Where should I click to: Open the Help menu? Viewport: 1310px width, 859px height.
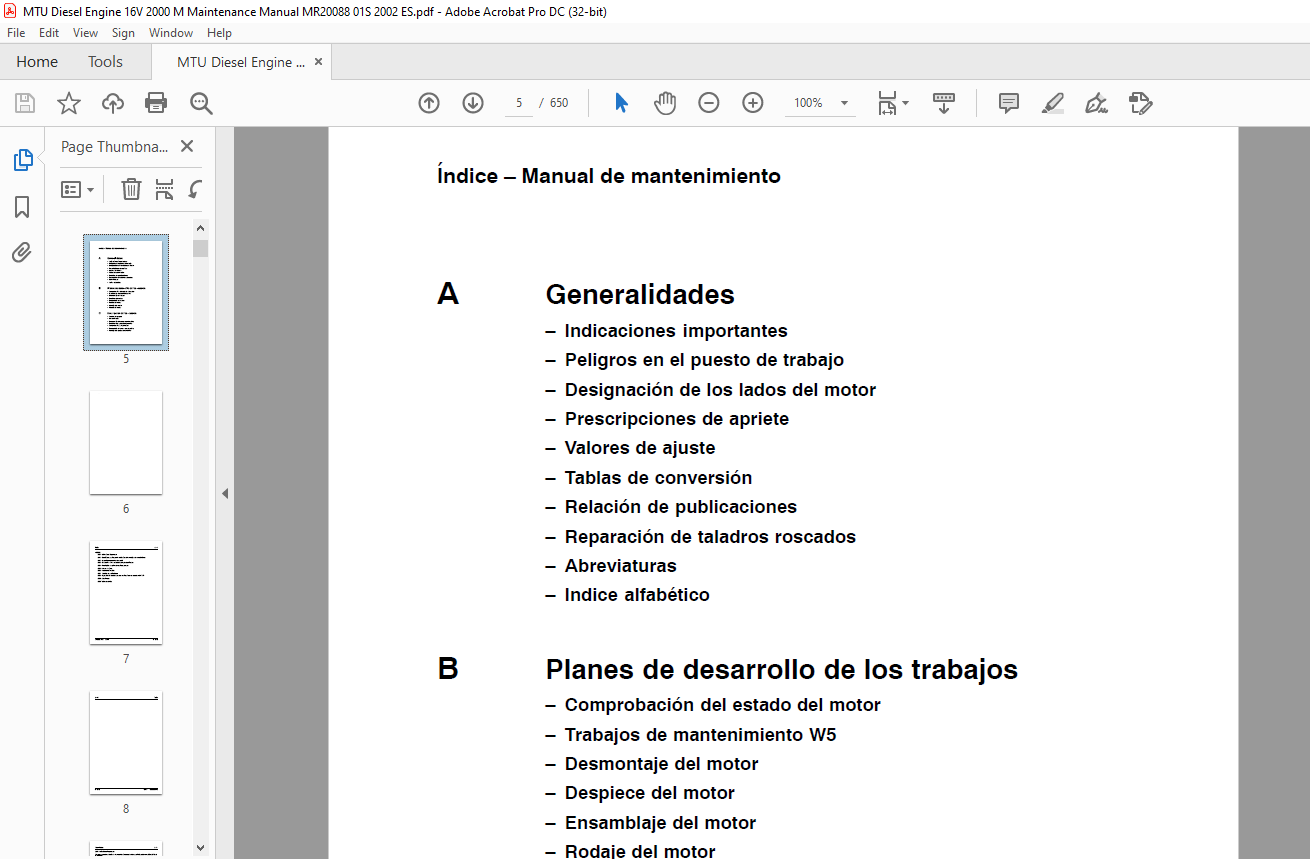click(x=219, y=33)
